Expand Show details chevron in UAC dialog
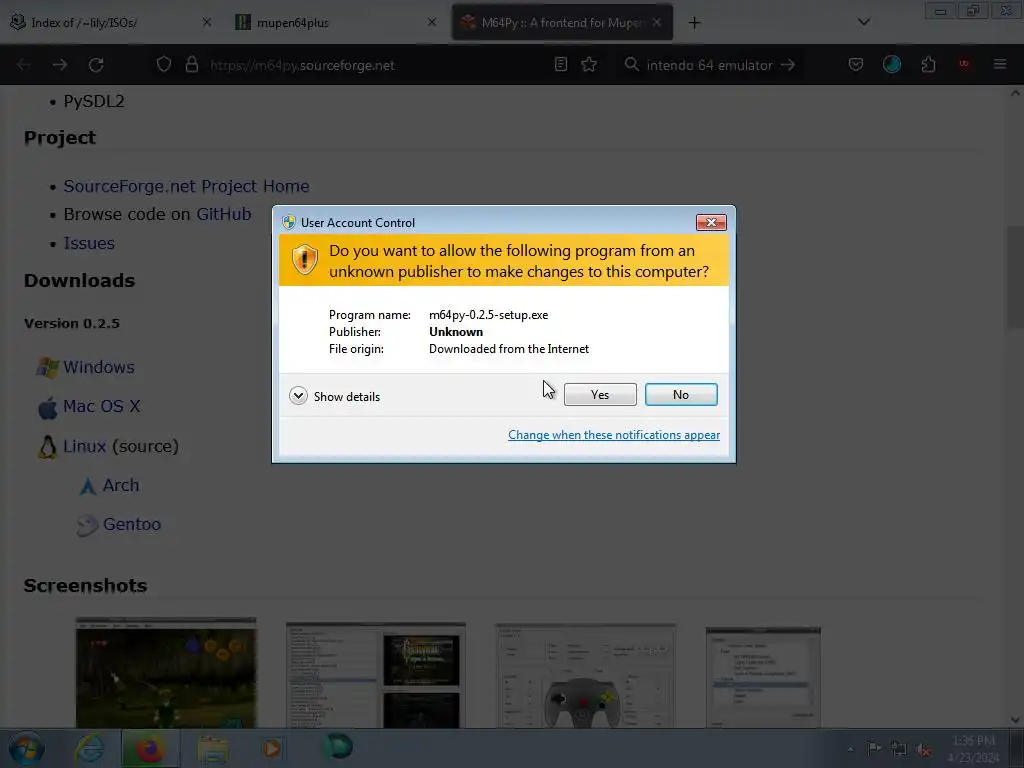 tap(298, 396)
